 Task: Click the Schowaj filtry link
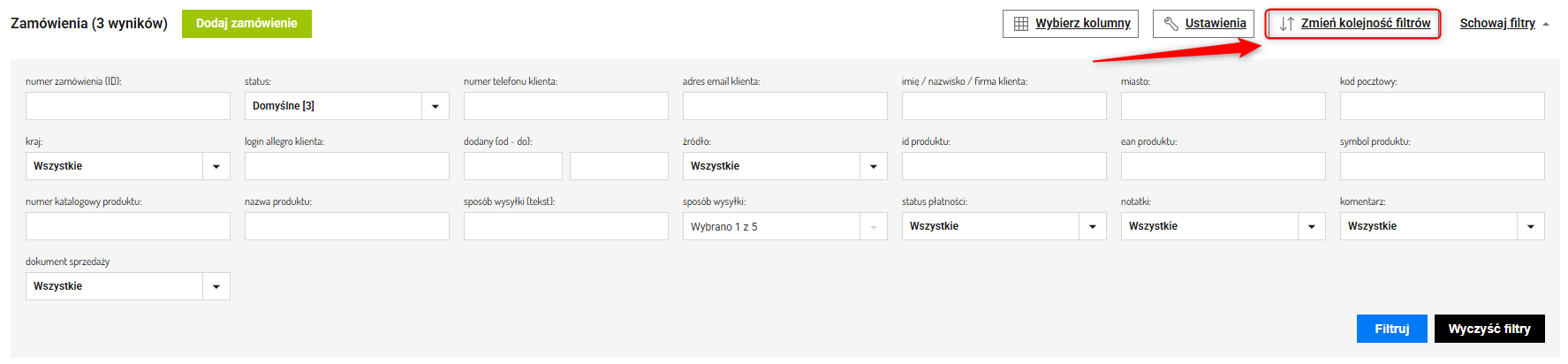point(1497,24)
